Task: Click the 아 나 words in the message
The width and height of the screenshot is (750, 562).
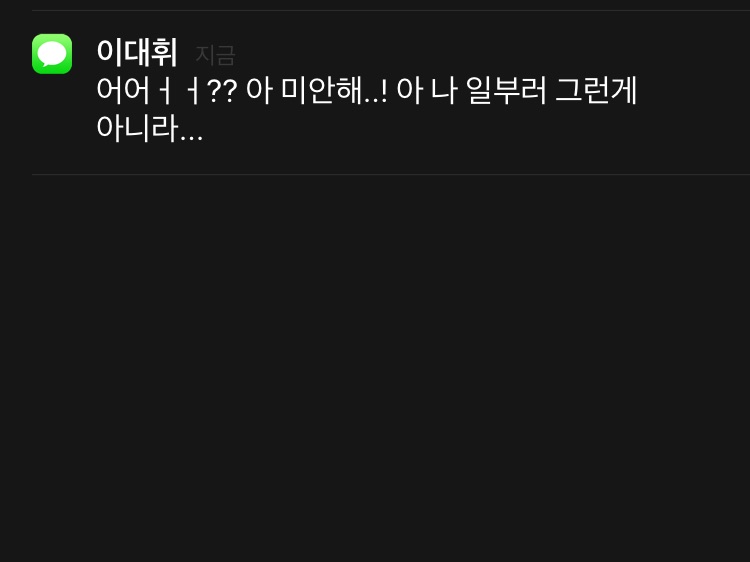Action: [x=426, y=90]
